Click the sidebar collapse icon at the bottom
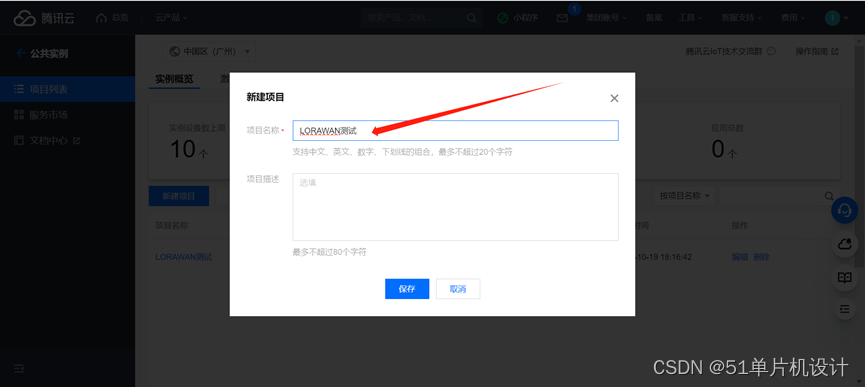865x387 pixels. click(19, 368)
